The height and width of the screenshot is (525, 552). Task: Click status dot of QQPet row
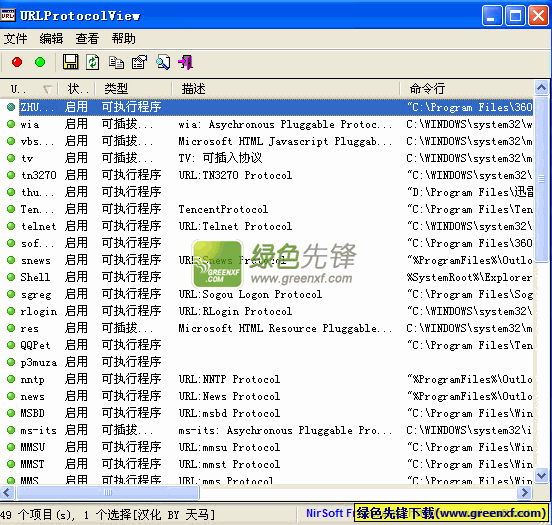[11, 345]
